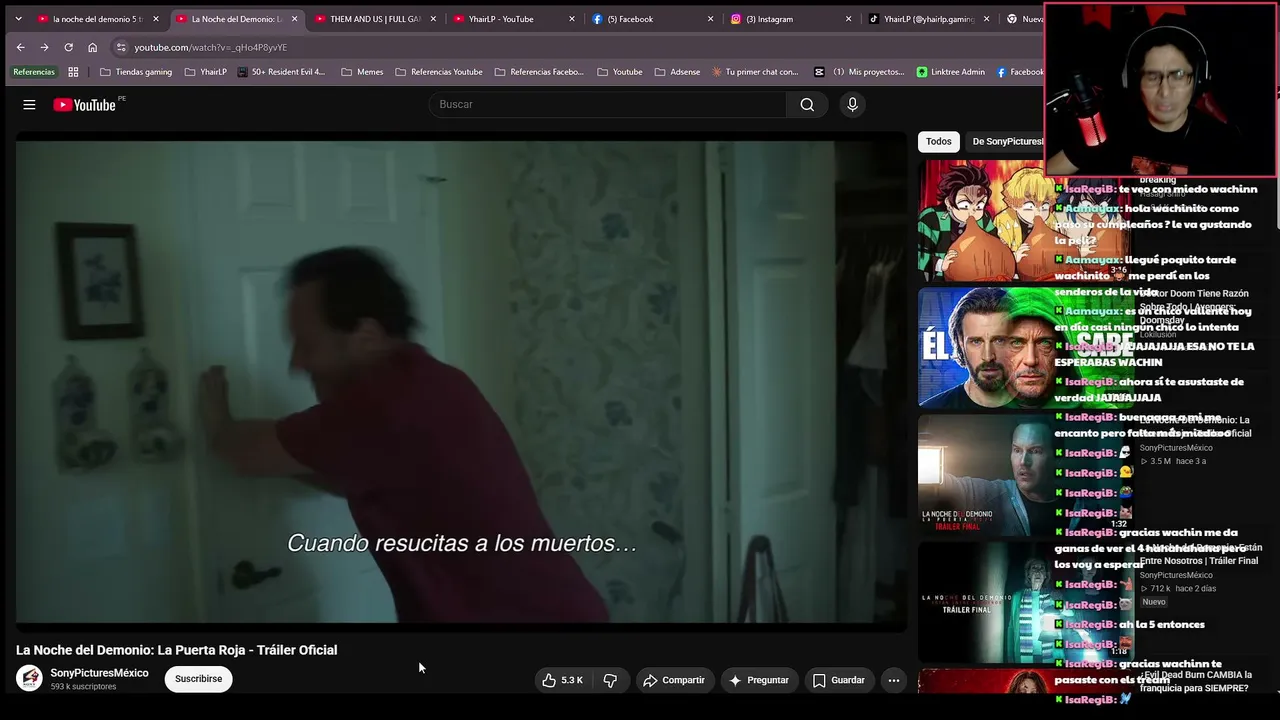Click the webcam overlay feed
1280x720 pixels.
1160,90
